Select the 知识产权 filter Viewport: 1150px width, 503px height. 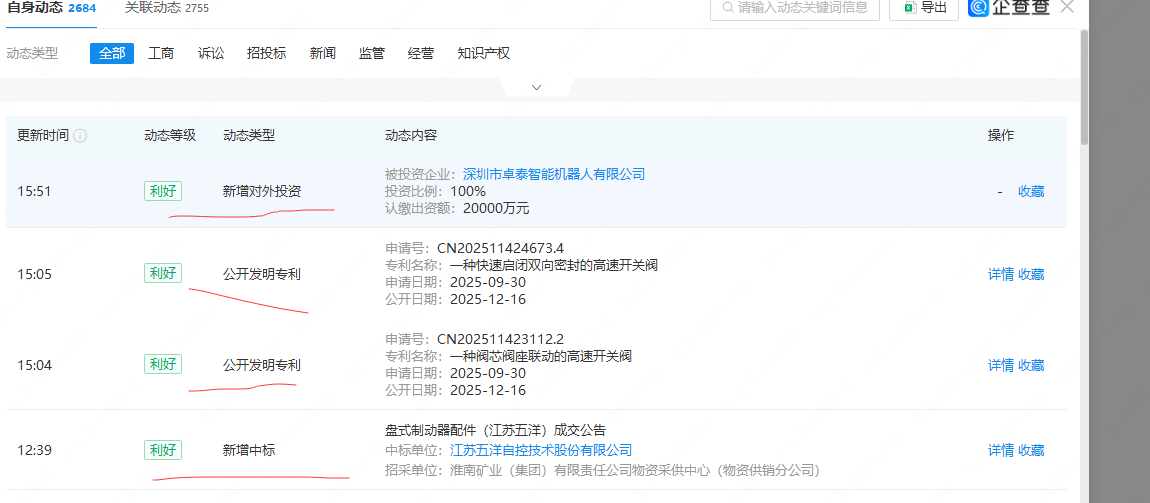click(x=483, y=54)
